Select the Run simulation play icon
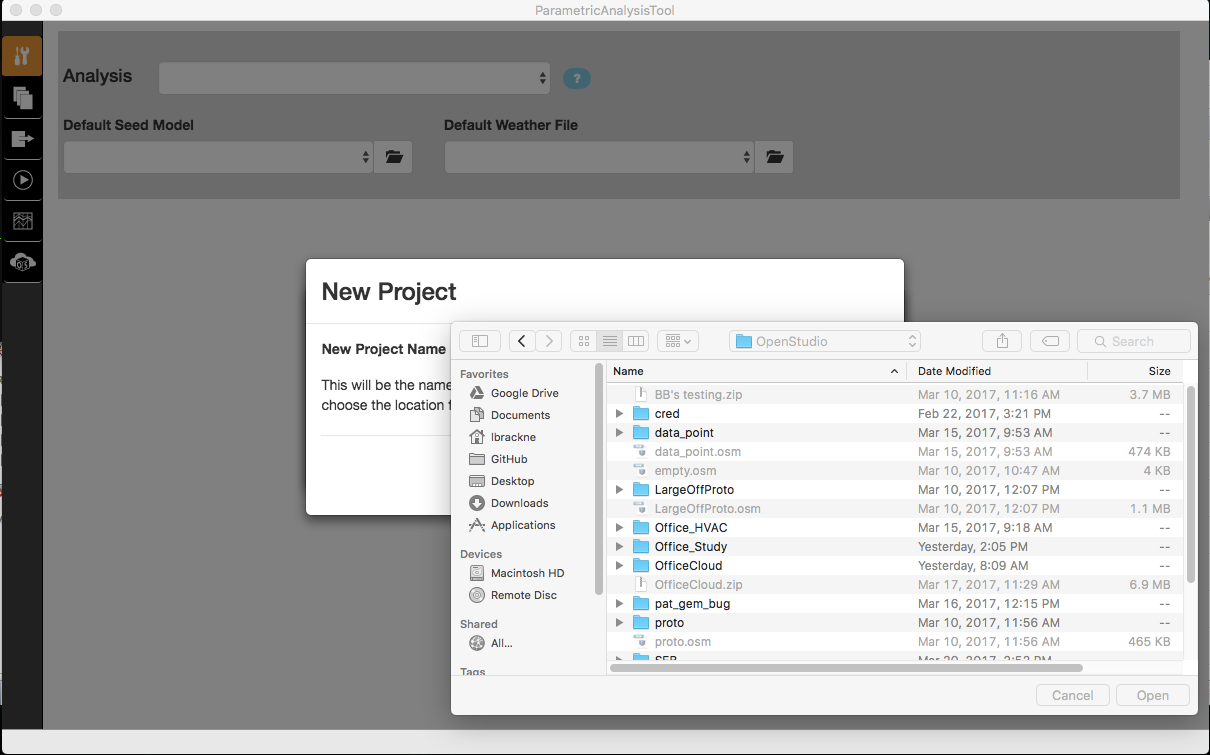This screenshot has height=755, width=1210. (22, 180)
